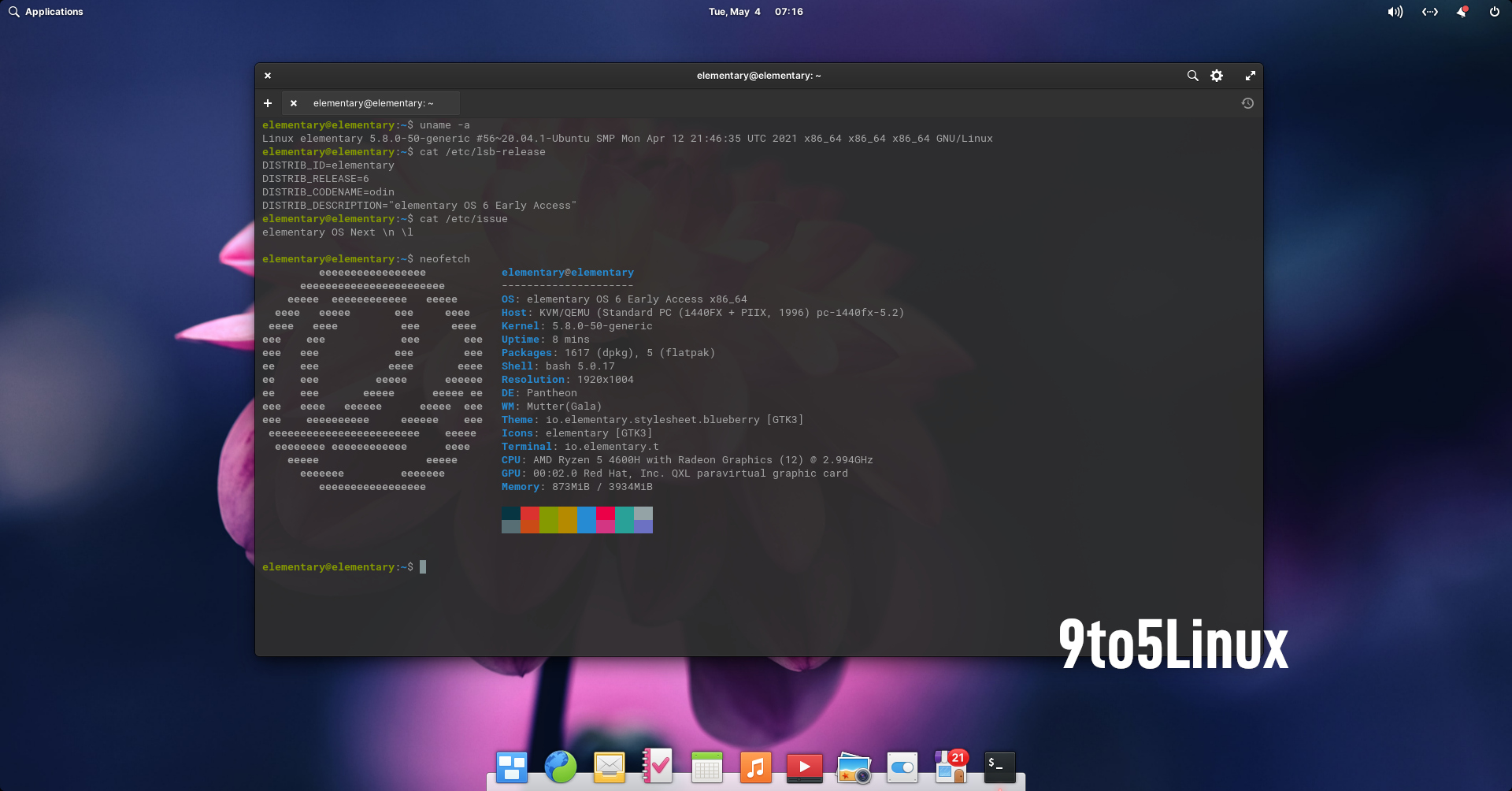This screenshot has height=791, width=1512.
Task: Open the Photos app from the dock
Action: (853, 767)
